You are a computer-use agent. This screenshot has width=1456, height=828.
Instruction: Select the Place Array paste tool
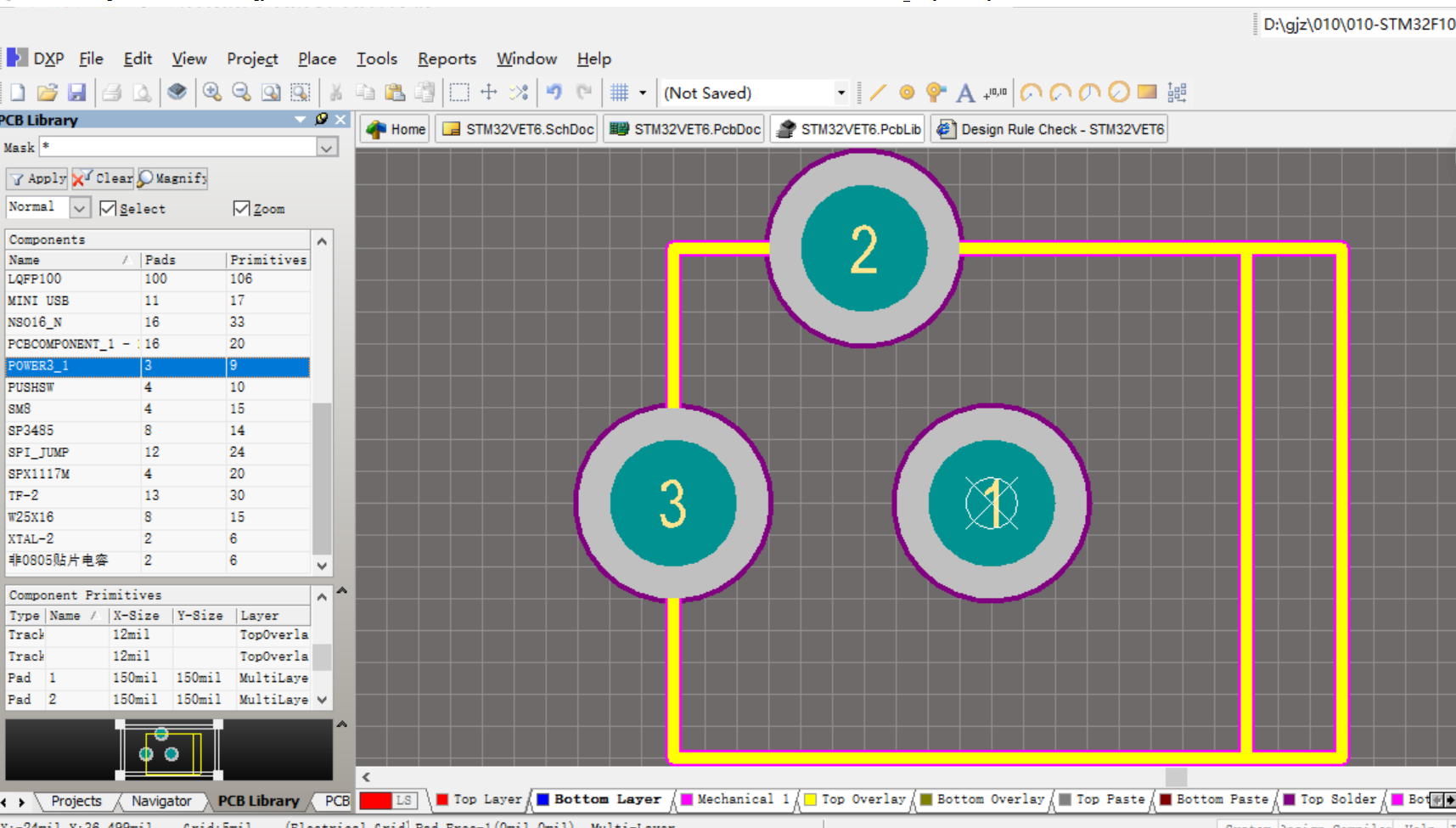[x=1177, y=92]
